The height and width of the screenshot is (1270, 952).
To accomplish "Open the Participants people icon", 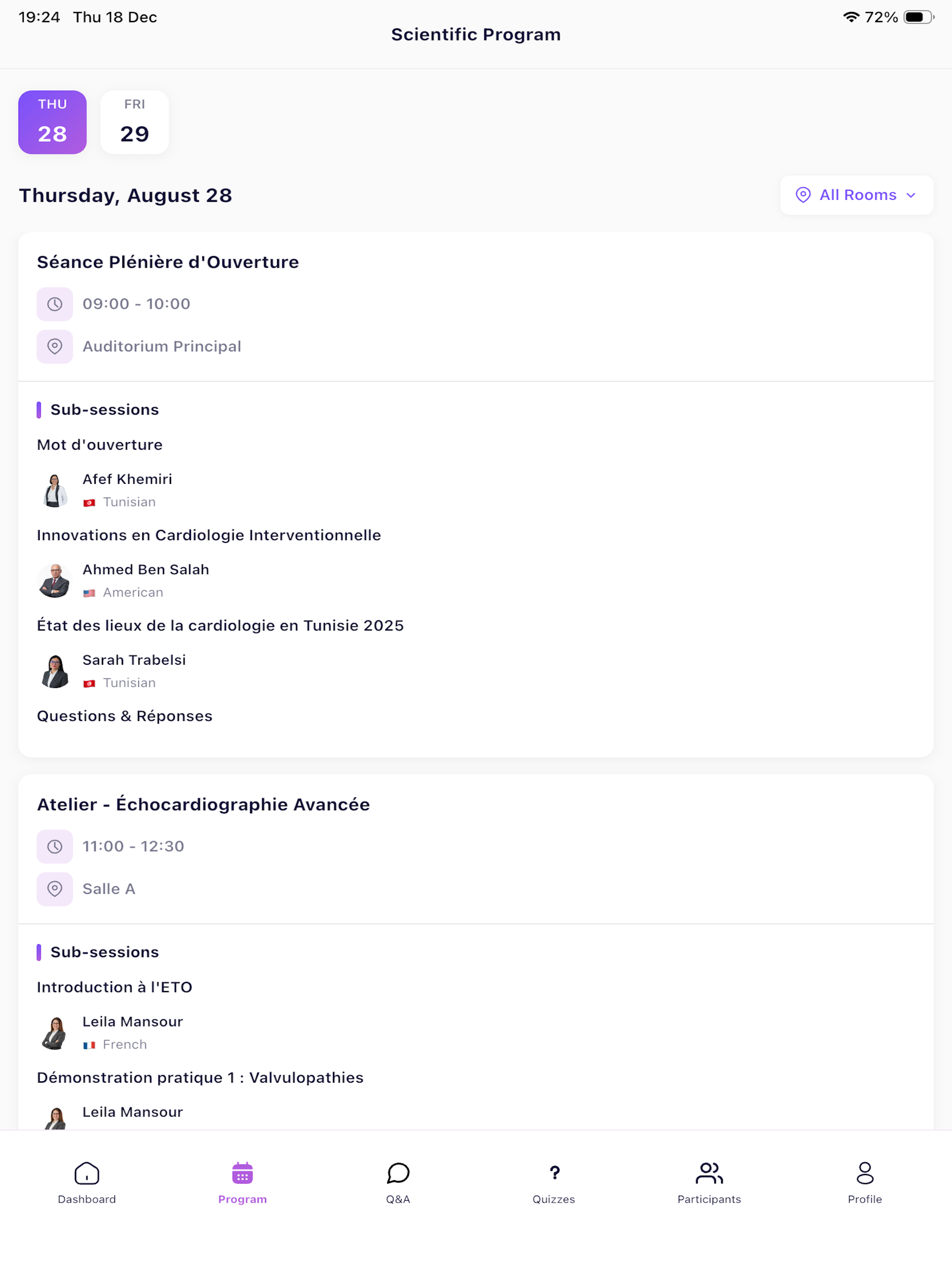I will coord(709,1174).
